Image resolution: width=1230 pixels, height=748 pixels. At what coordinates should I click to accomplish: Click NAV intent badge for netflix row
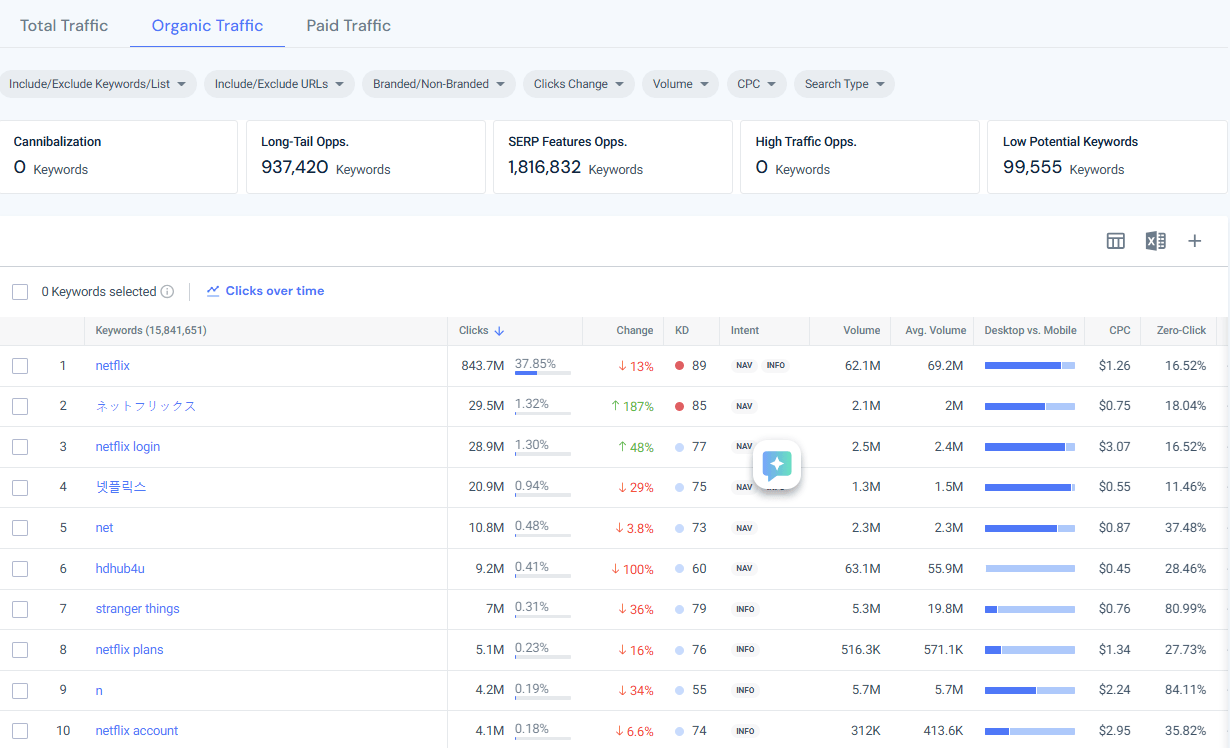click(x=744, y=366)
